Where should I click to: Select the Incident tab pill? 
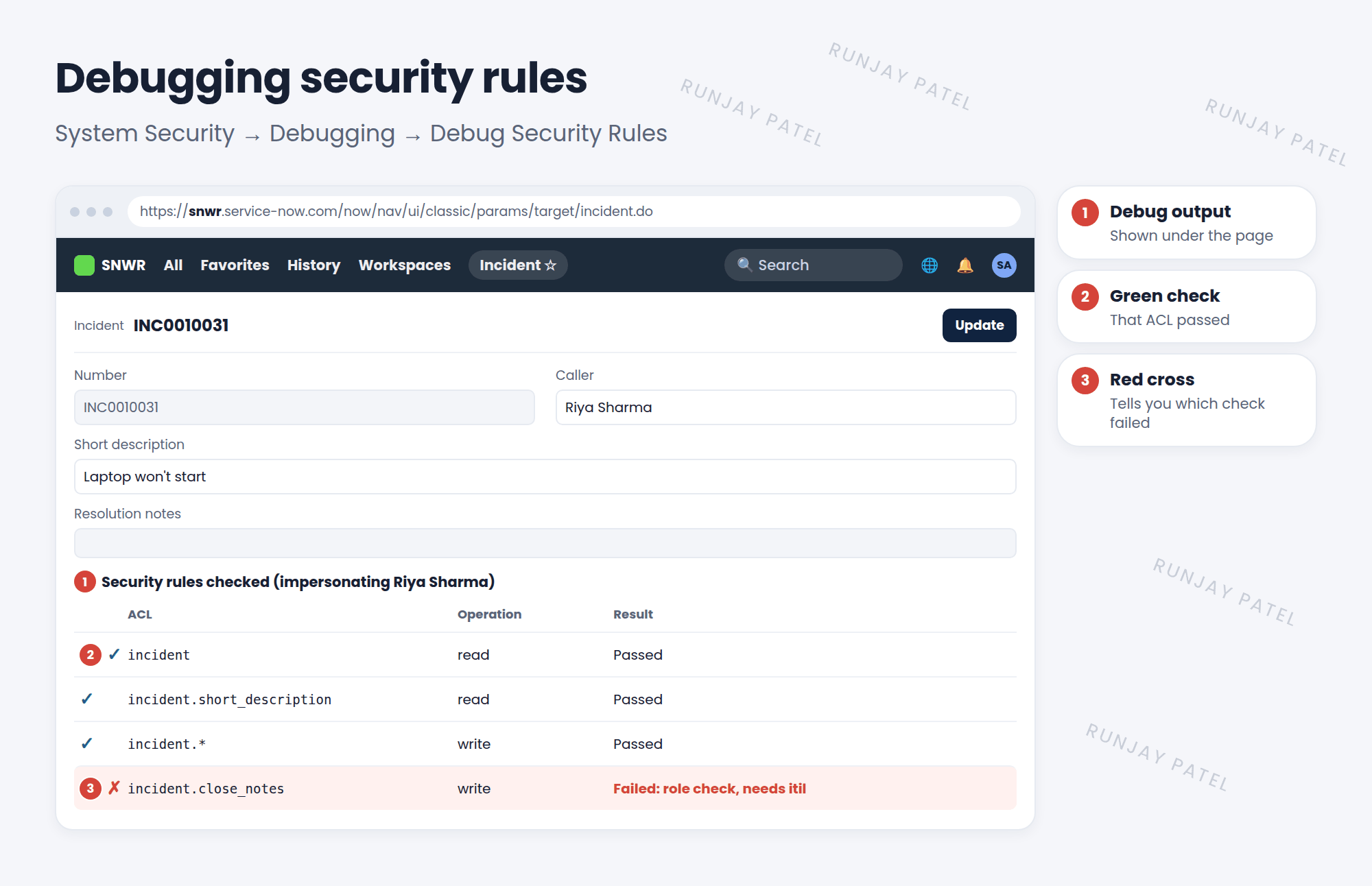518,265
